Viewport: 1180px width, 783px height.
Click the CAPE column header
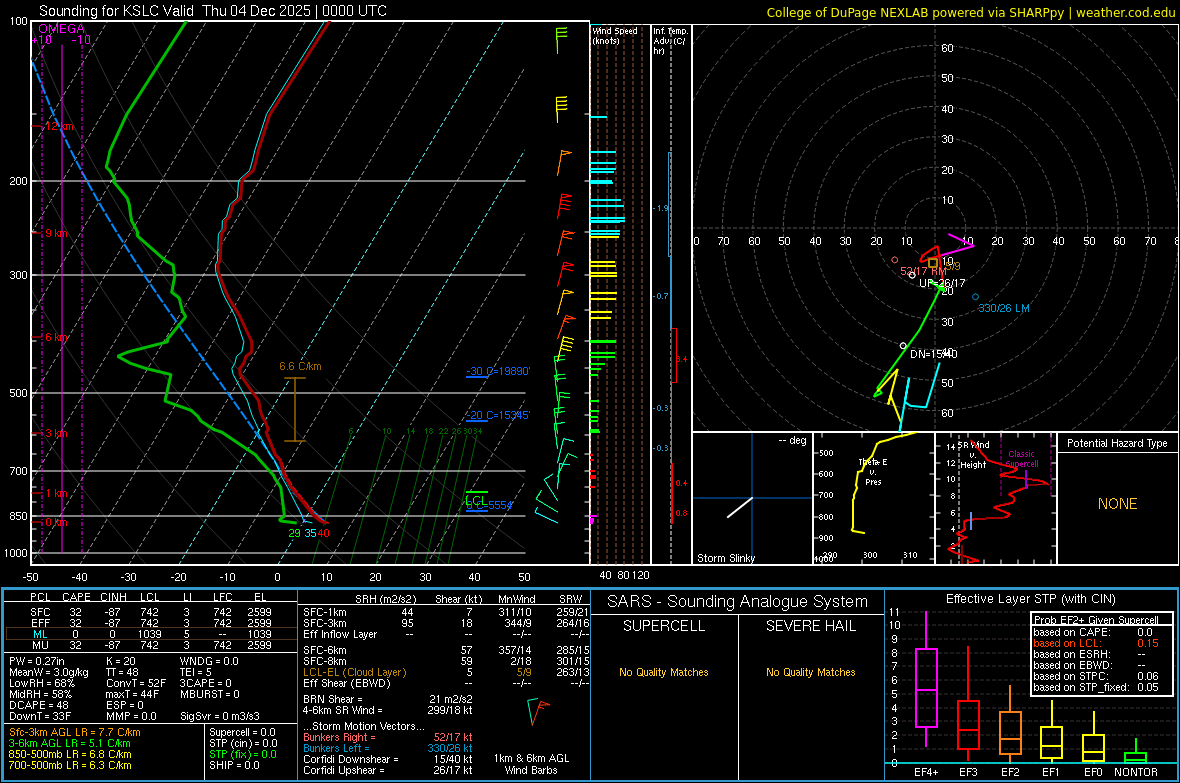click(76, 597)
